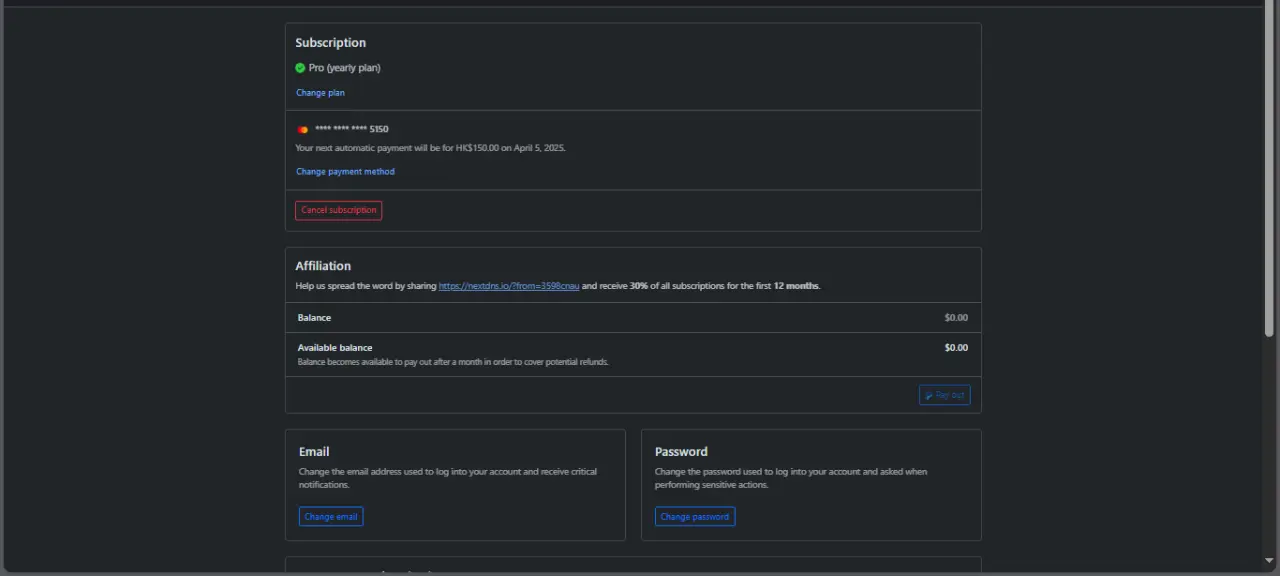Click the Pay out button

point(944,395)
